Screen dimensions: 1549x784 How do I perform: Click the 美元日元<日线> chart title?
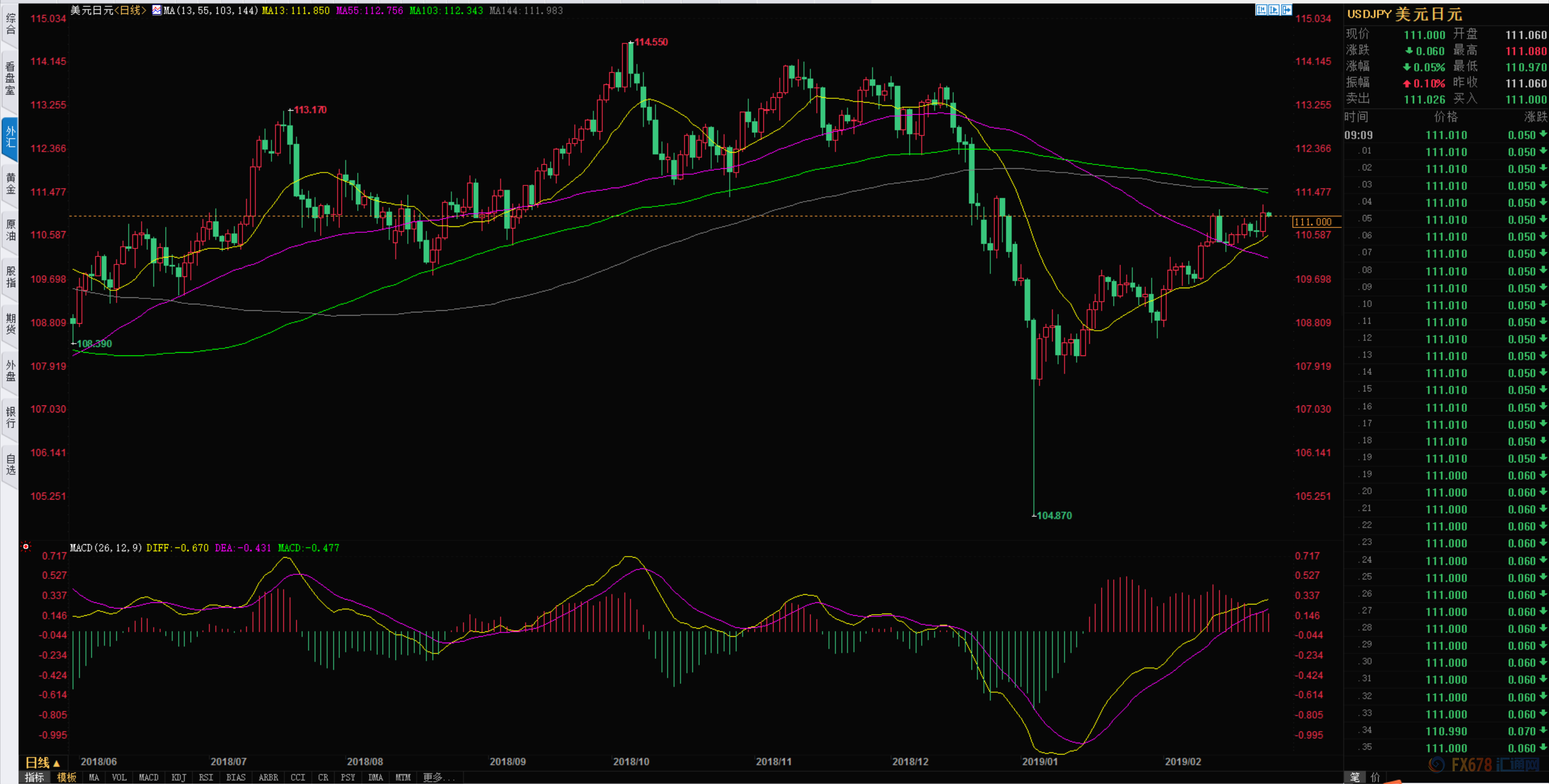(108, 10)
